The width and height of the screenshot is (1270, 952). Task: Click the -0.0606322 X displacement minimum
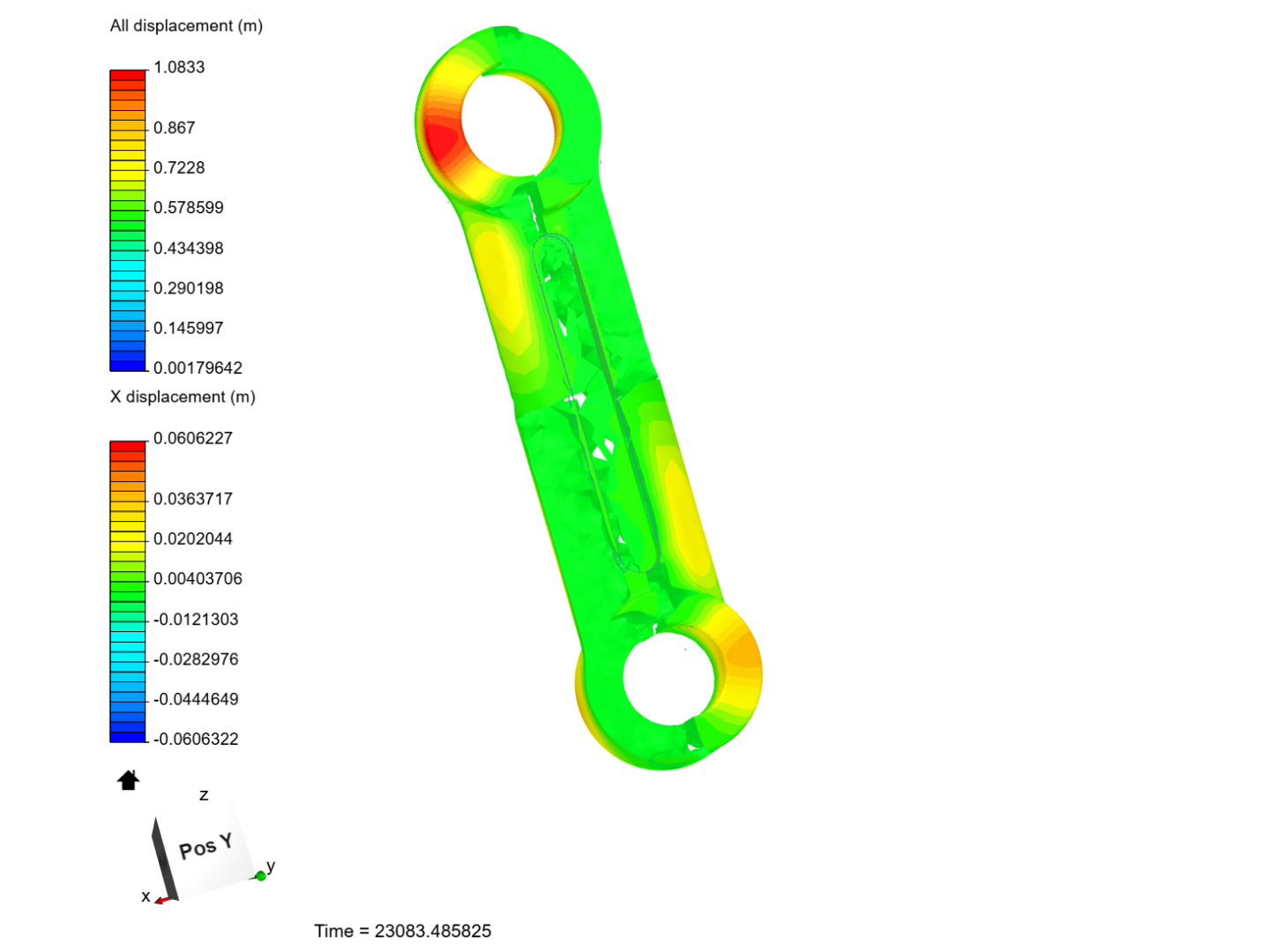pos(196,739)
